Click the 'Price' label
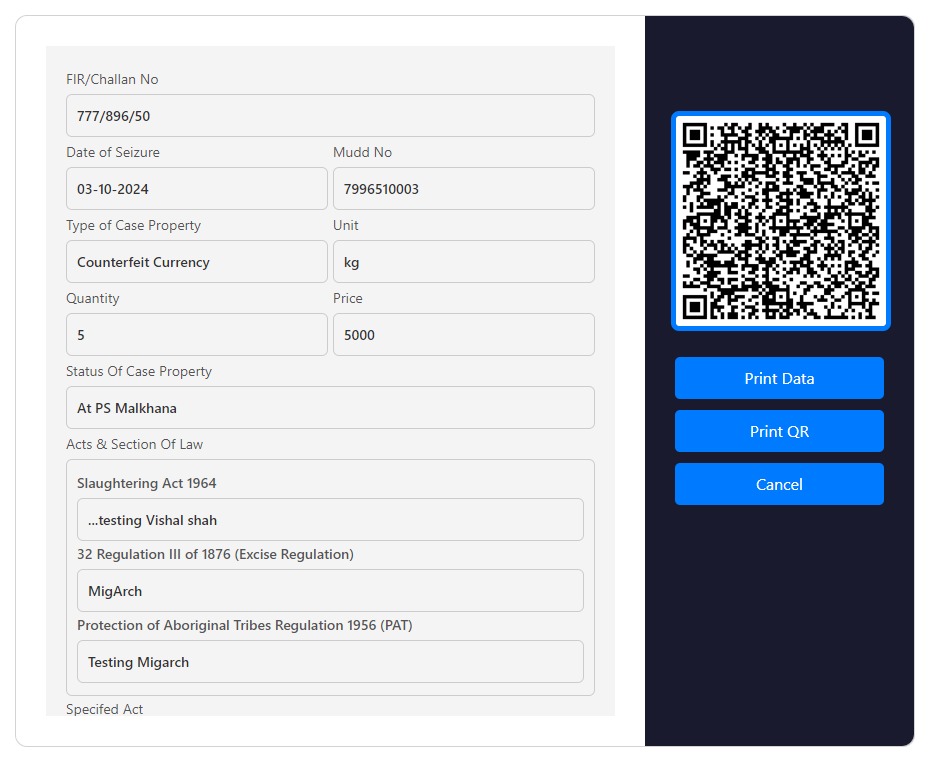 [x=348, y=298]
